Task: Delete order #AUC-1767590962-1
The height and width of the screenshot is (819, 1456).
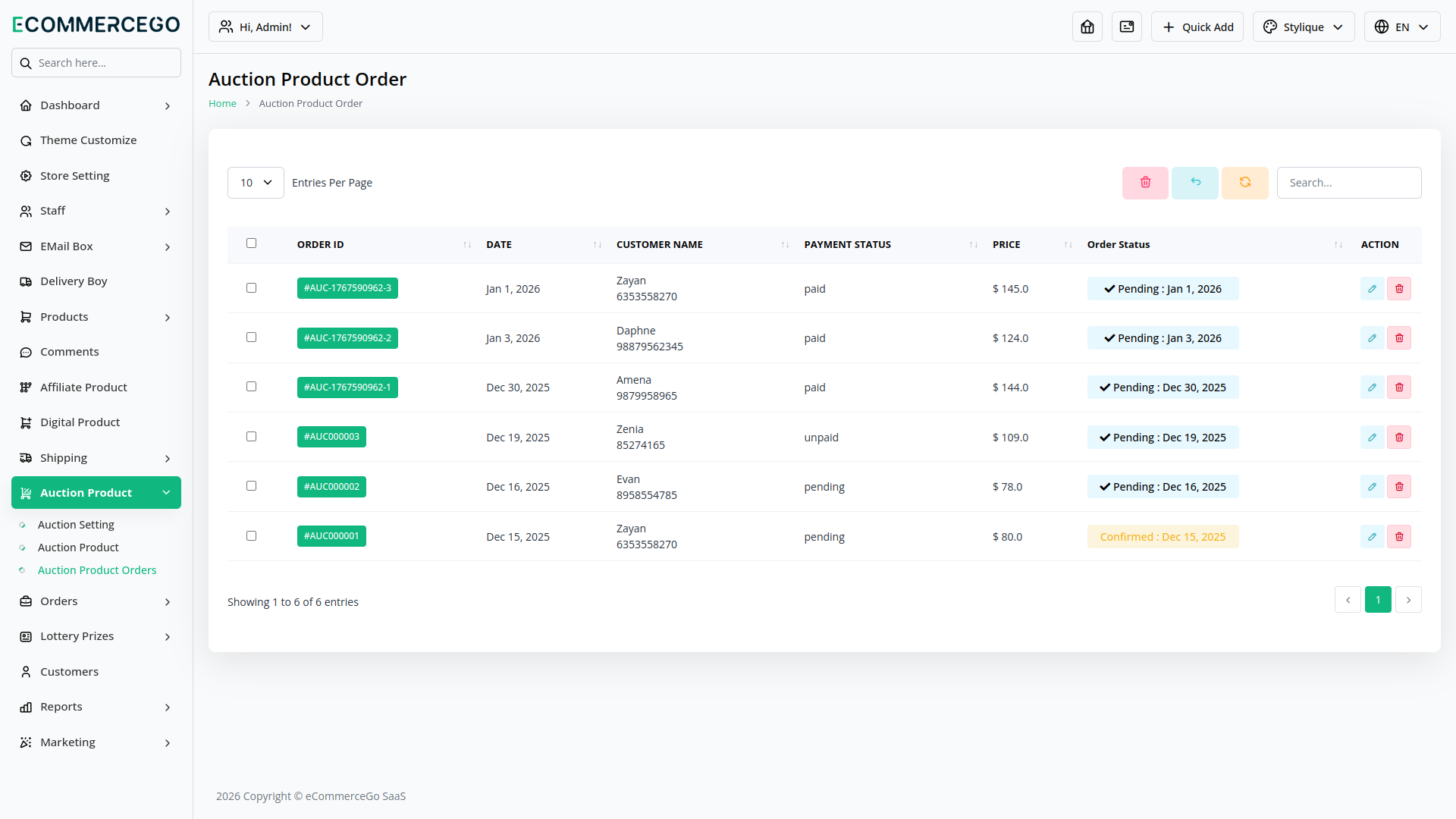Action: (1399, 388)
